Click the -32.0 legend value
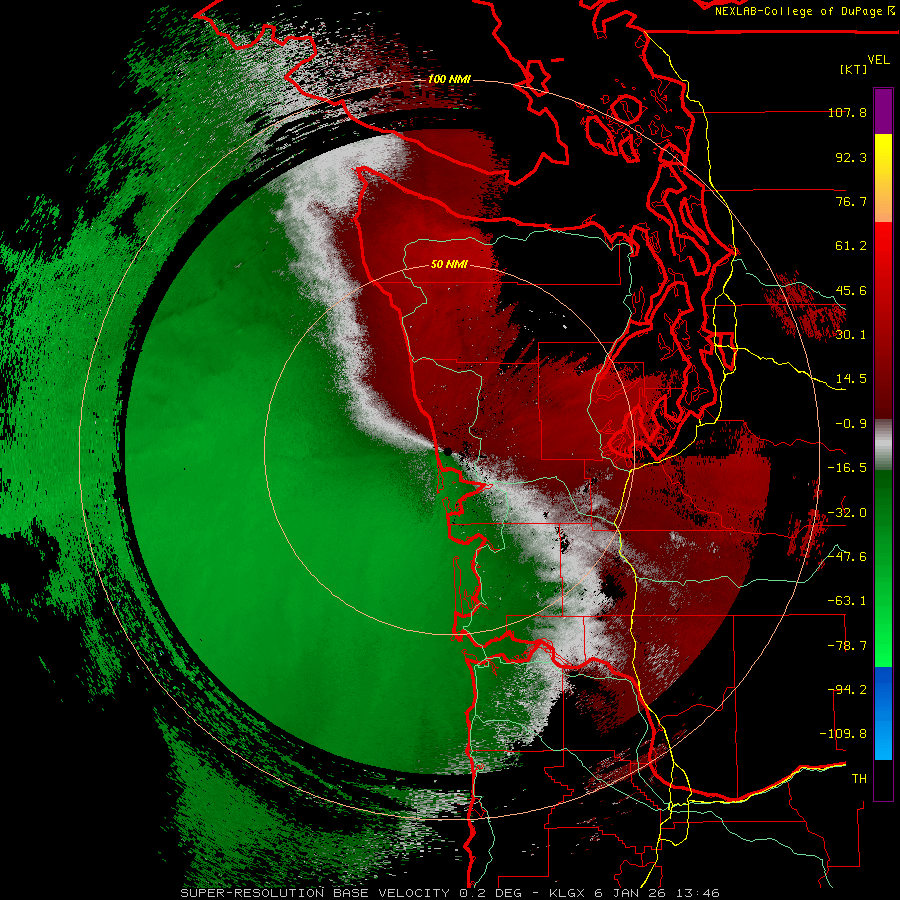Viewport: 900px width, 900px height. point(847,513)
